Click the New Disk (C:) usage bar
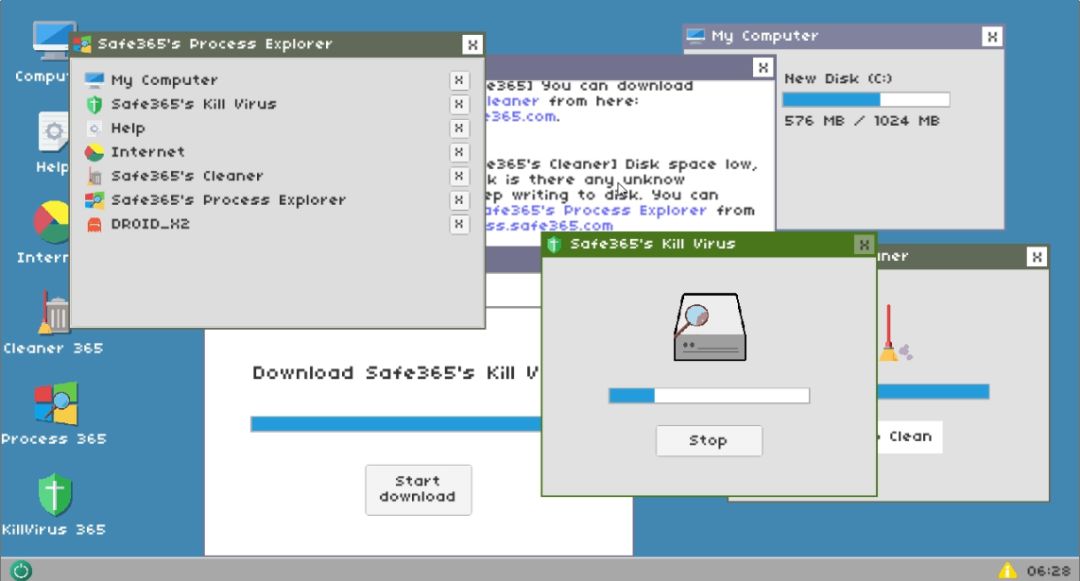Viewport: 1080px width, 581px height. (865, 100)
